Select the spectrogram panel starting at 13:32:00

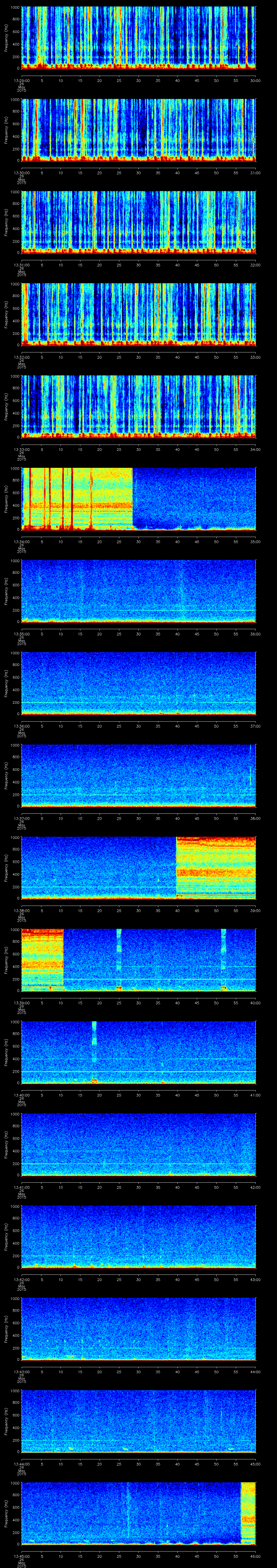click(139, 314)
